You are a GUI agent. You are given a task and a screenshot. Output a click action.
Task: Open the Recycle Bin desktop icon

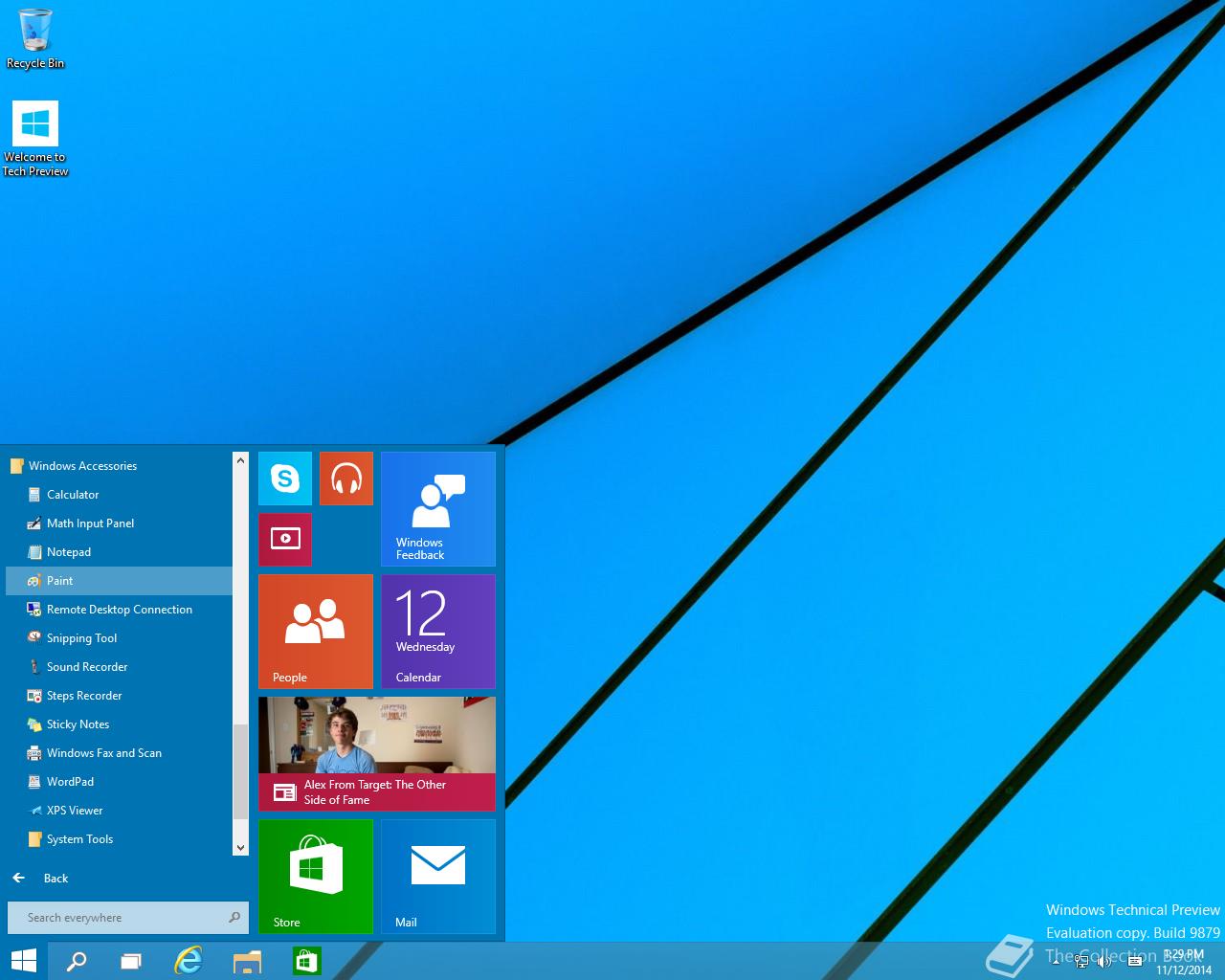pyautogui.click(x=35, y=39)
